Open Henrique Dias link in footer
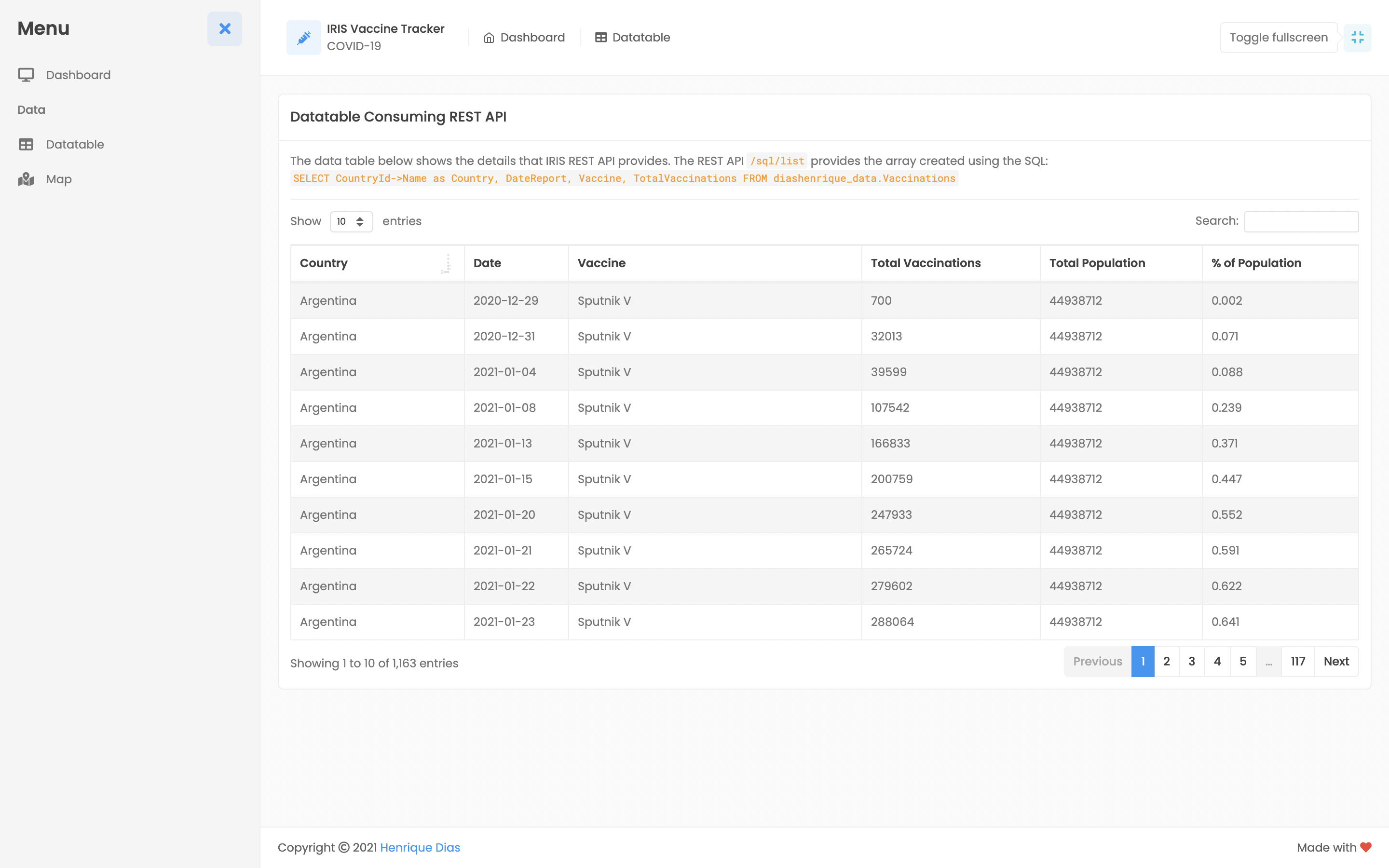This screenshot has height=868, width=1389. pyautogui.click(x=420, y=847)
